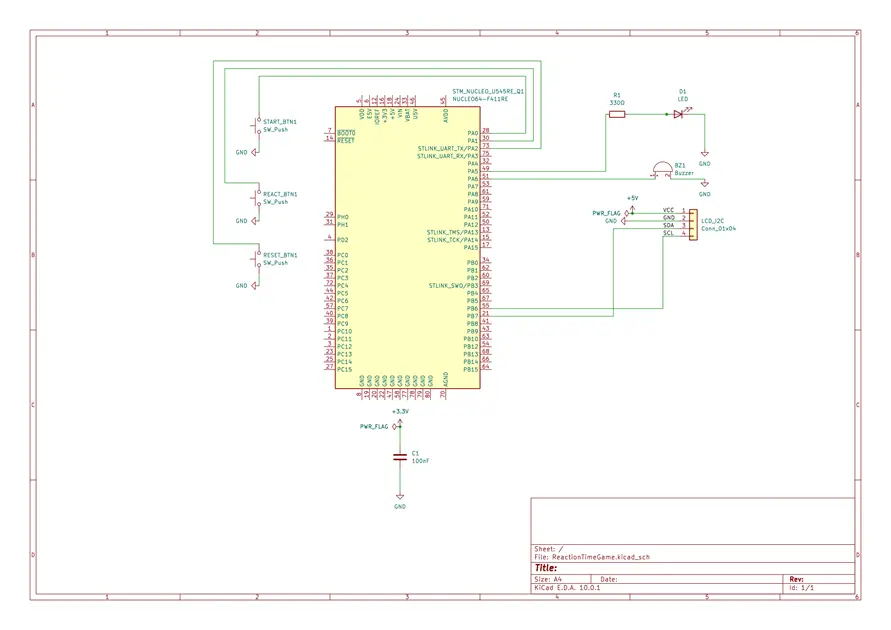Viewport: 891px width, 630px height.
Task: Click the VCC pin name on LCD connector
Action: tap(668, 210)
